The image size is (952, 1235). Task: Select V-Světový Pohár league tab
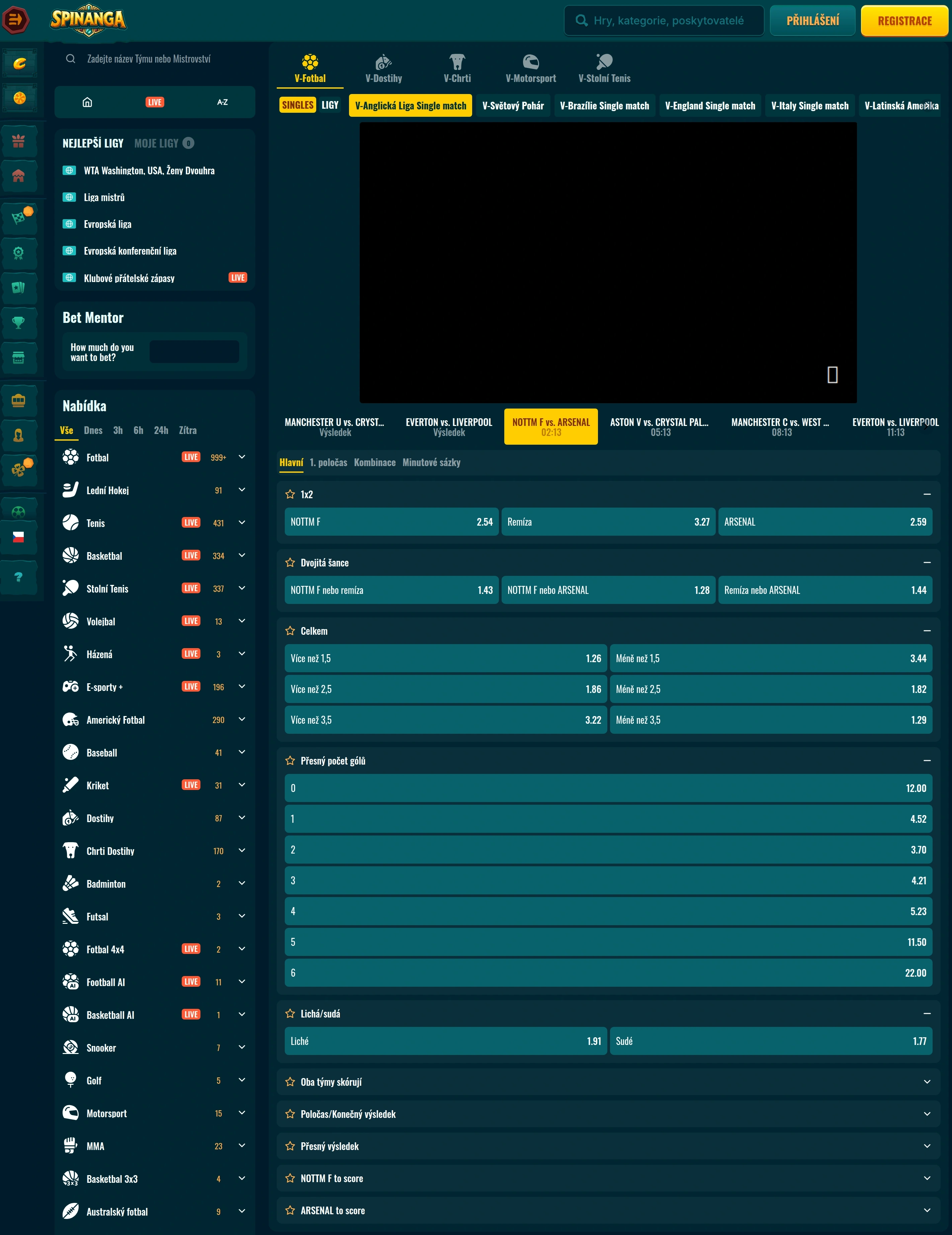513,106
